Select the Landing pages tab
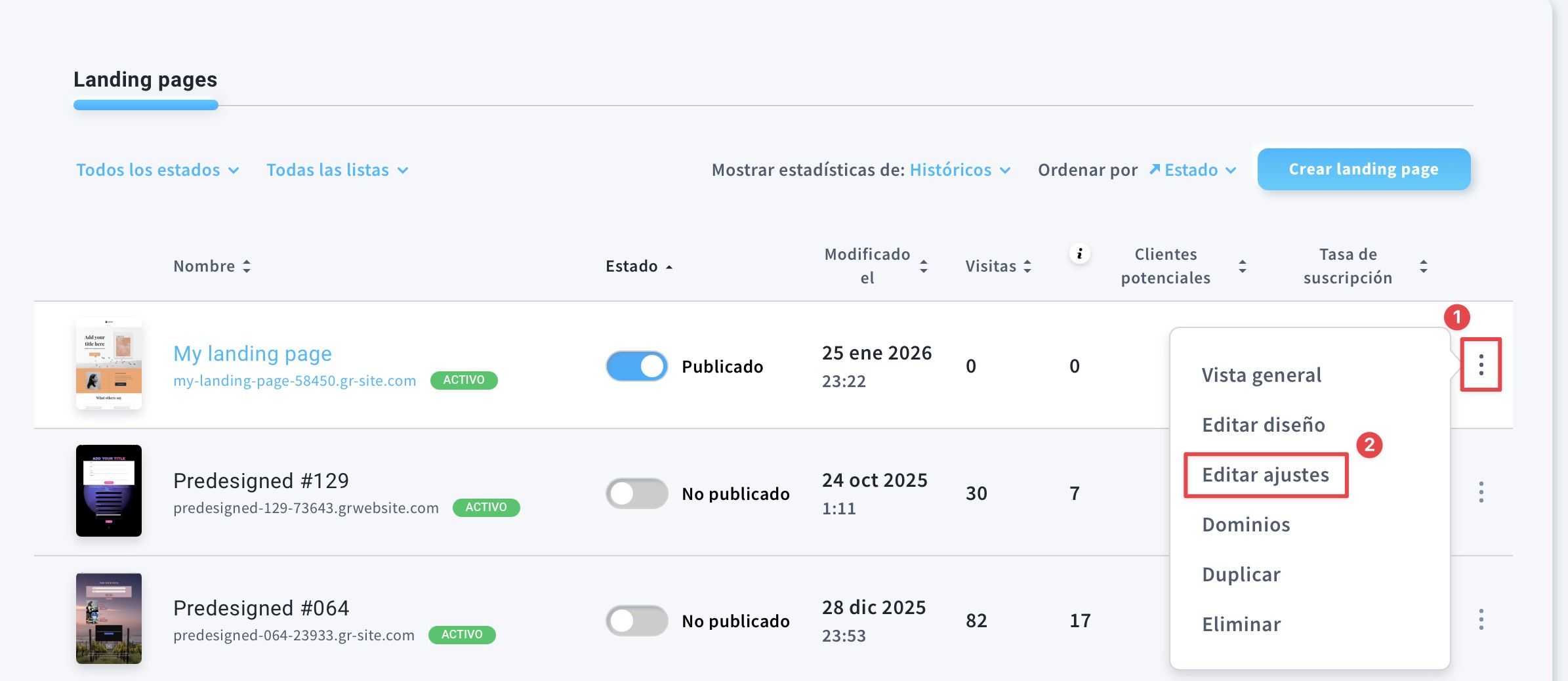 (x=145, y=80)
